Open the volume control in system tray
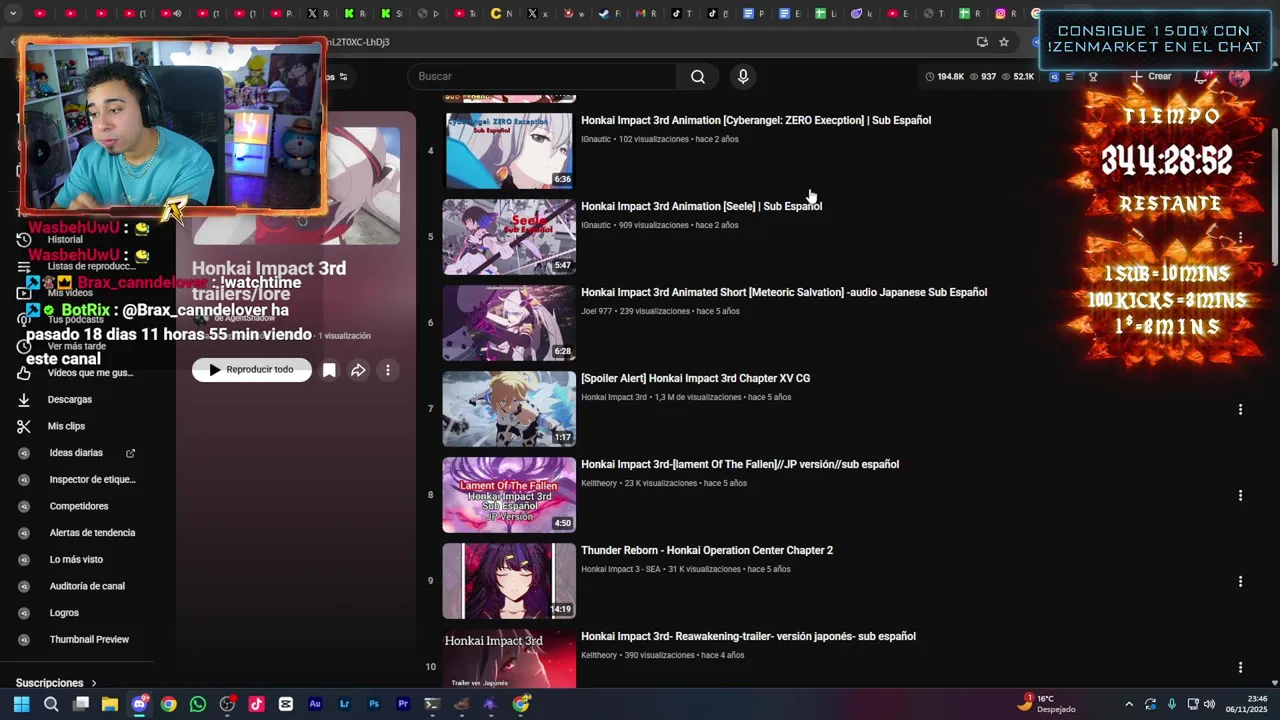This screenshot has height=720, width=1280. pos(1209,704)
